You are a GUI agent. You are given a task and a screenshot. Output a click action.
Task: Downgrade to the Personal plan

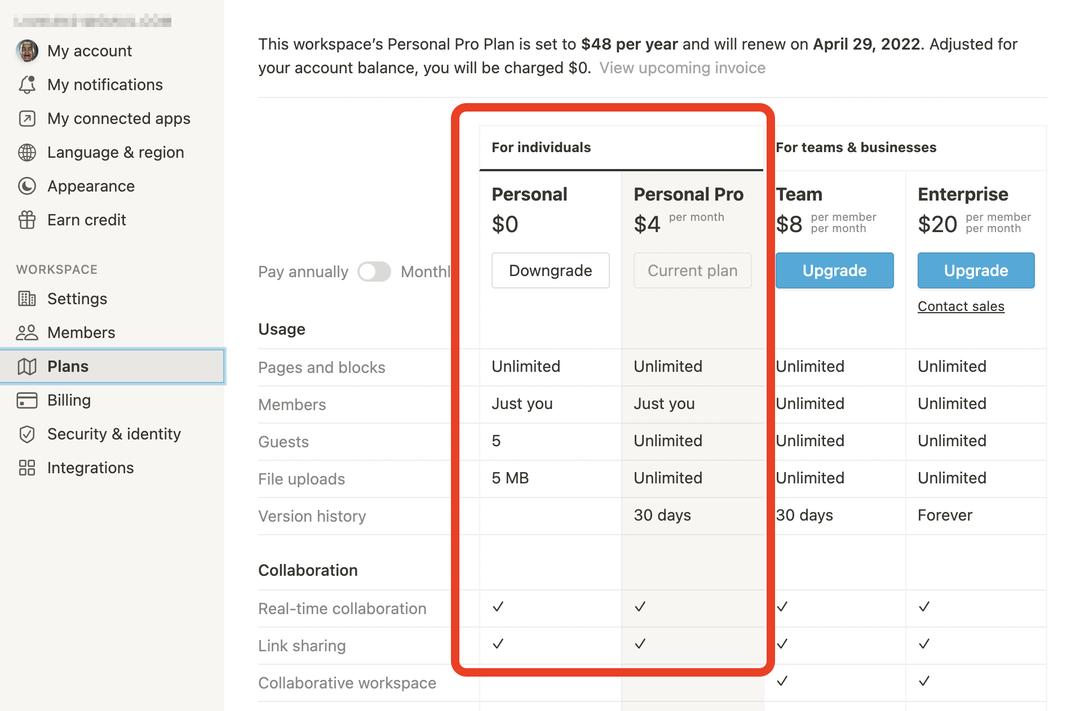click(550, 271)
